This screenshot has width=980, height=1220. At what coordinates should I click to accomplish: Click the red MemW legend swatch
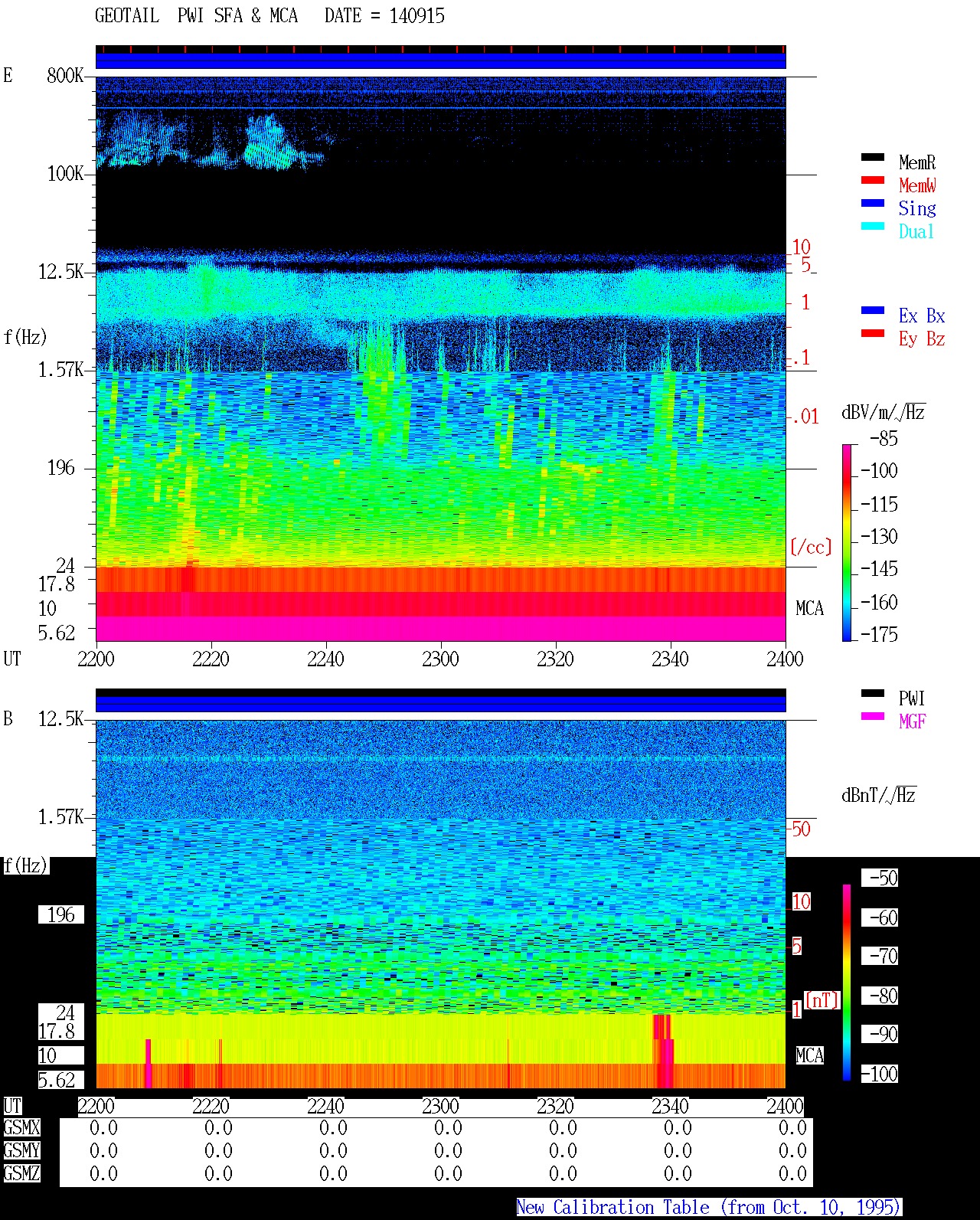tap(873, 180)
